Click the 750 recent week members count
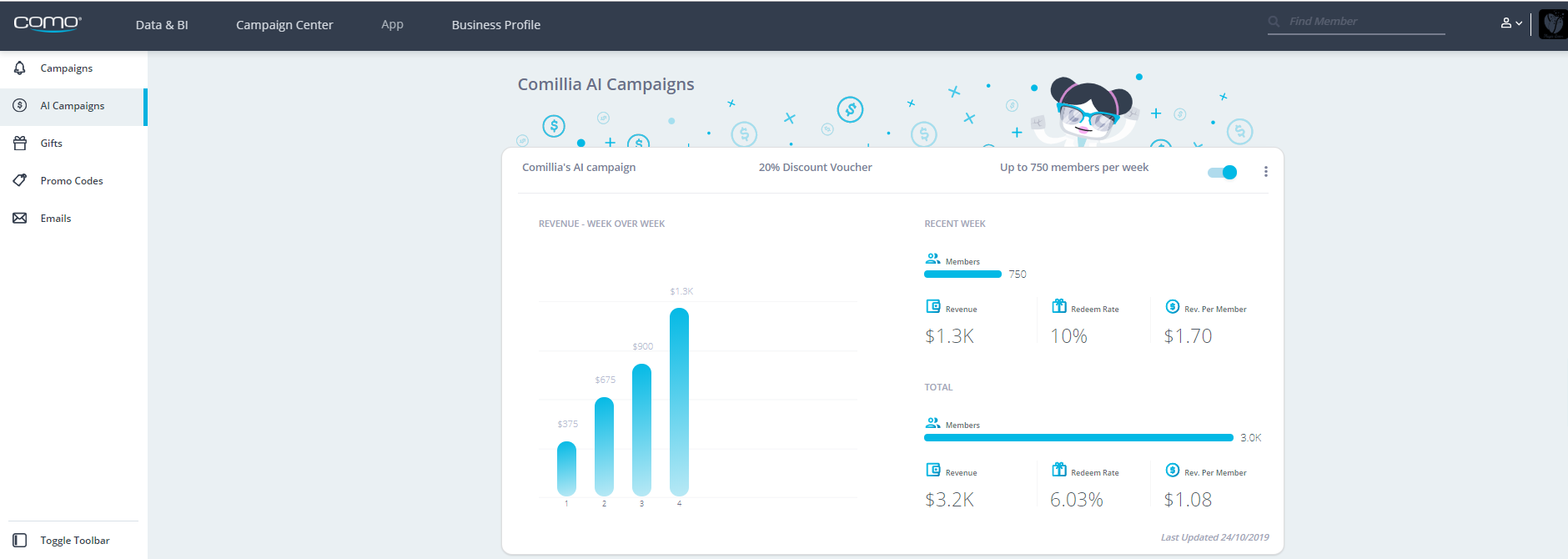 coord(1018,274)
